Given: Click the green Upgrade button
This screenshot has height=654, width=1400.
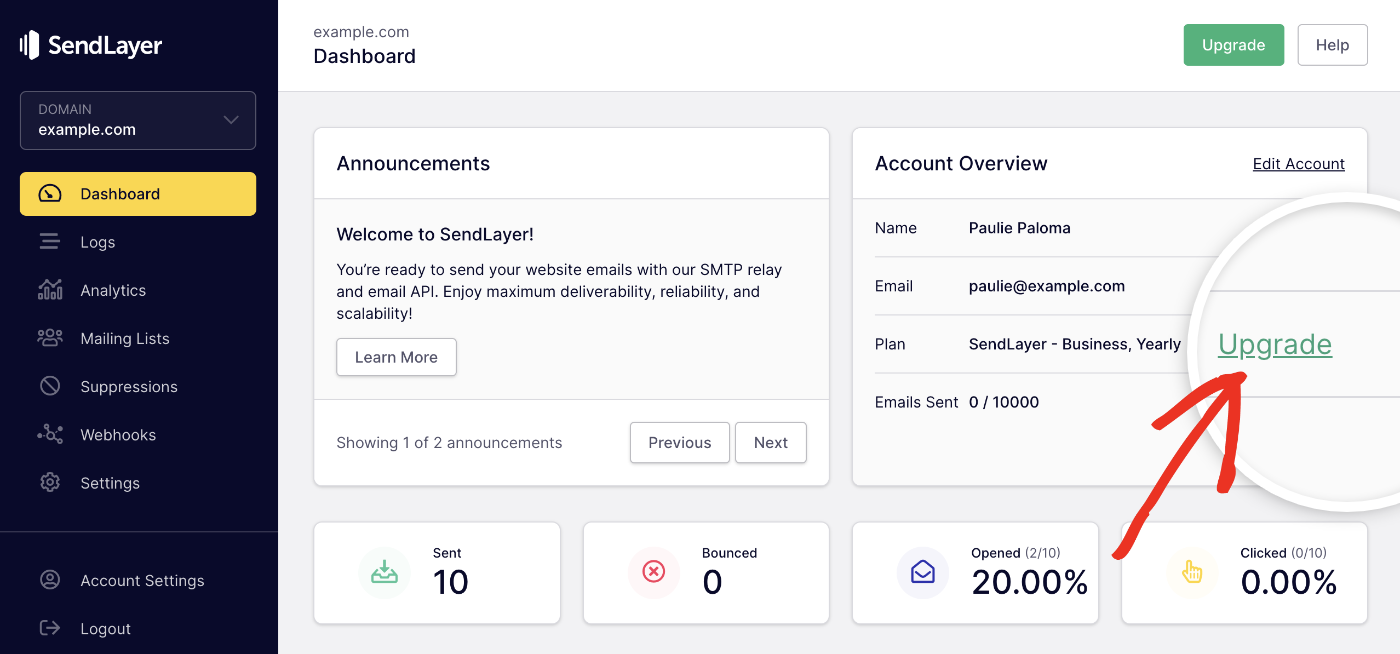Looking at the screenshot, I should 1233,44.
